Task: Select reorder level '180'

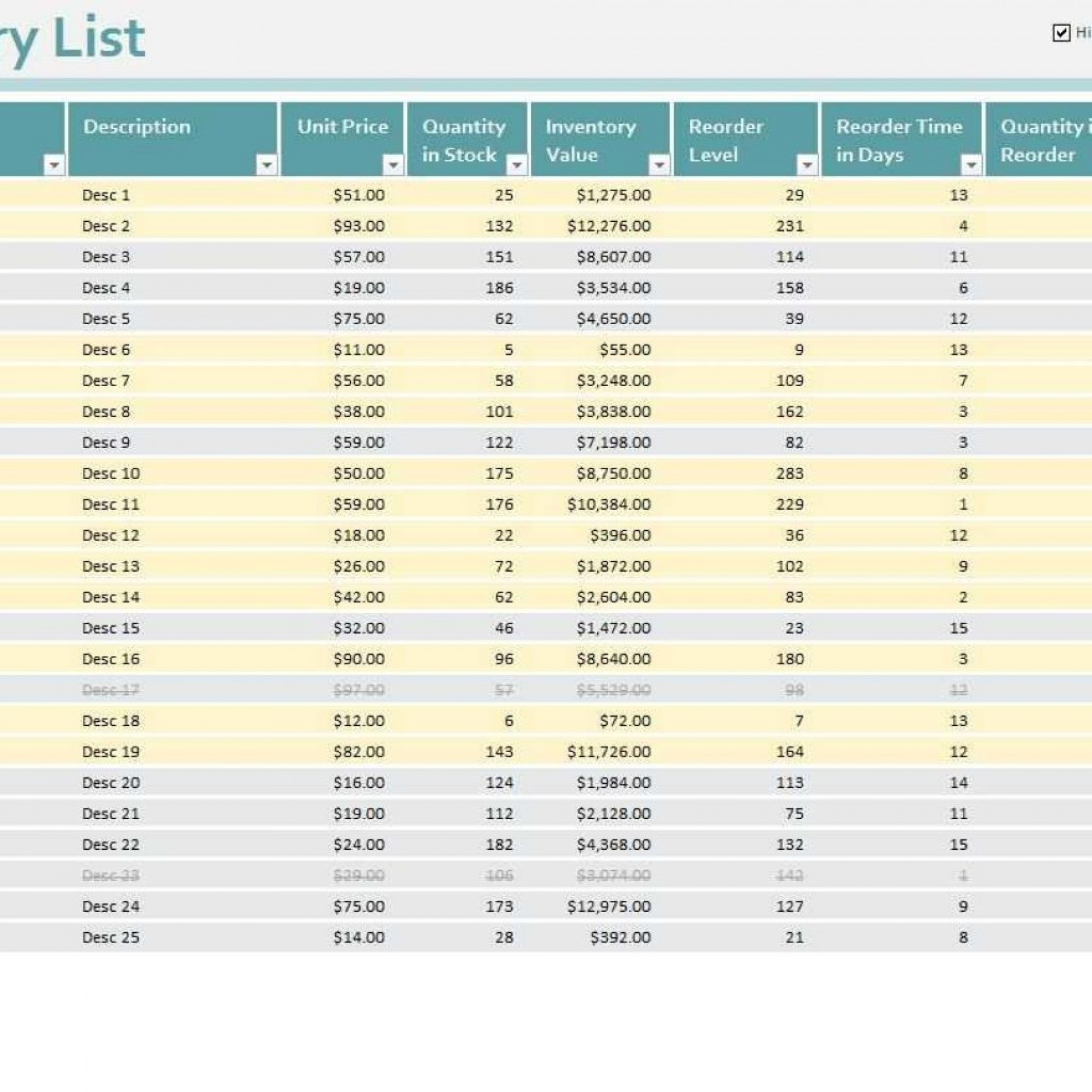Action: point(790,659)
